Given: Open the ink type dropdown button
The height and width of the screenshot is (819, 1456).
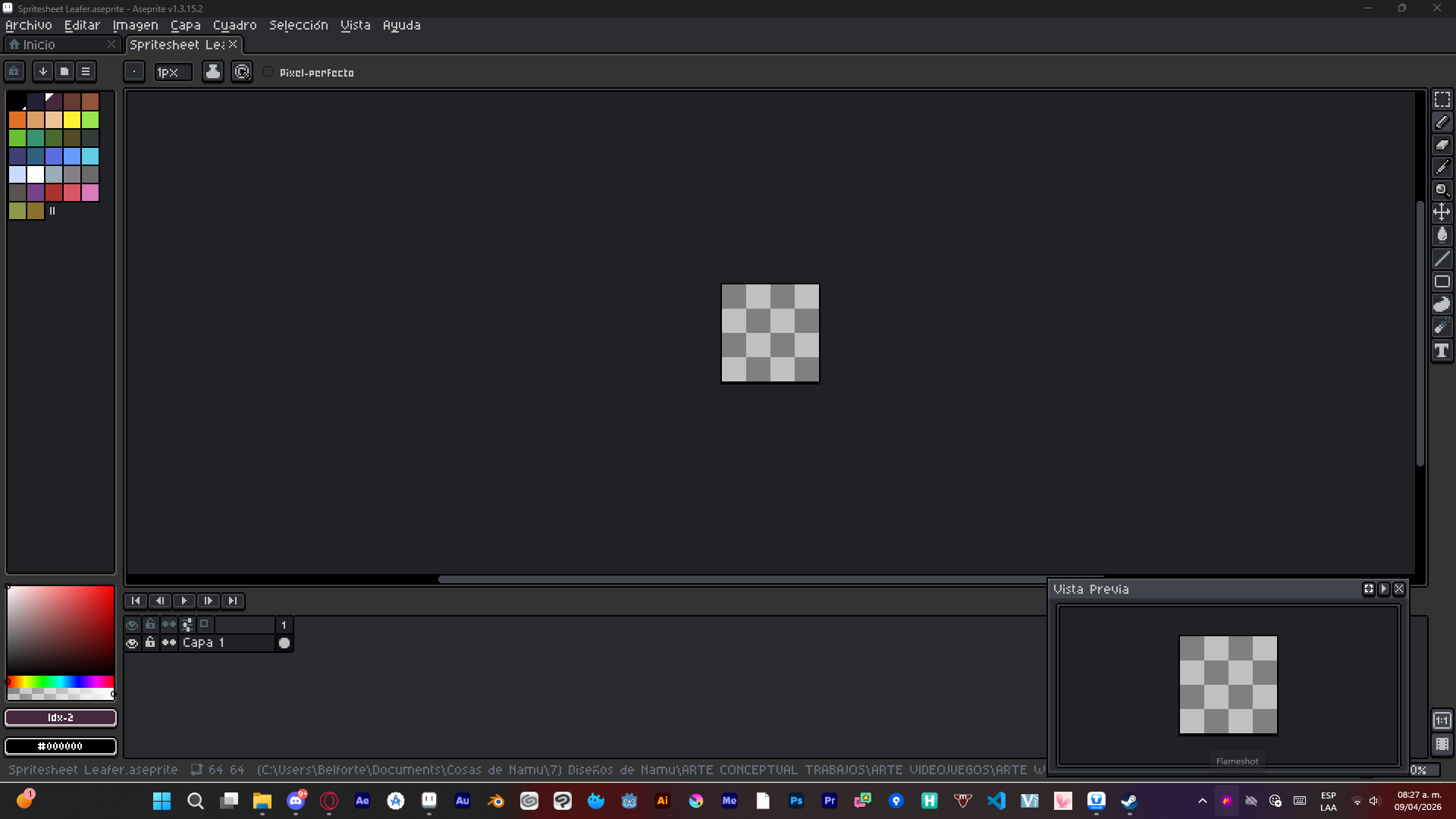Looking at the screenshot, I should pyautogui.click(x=213, y=72).
